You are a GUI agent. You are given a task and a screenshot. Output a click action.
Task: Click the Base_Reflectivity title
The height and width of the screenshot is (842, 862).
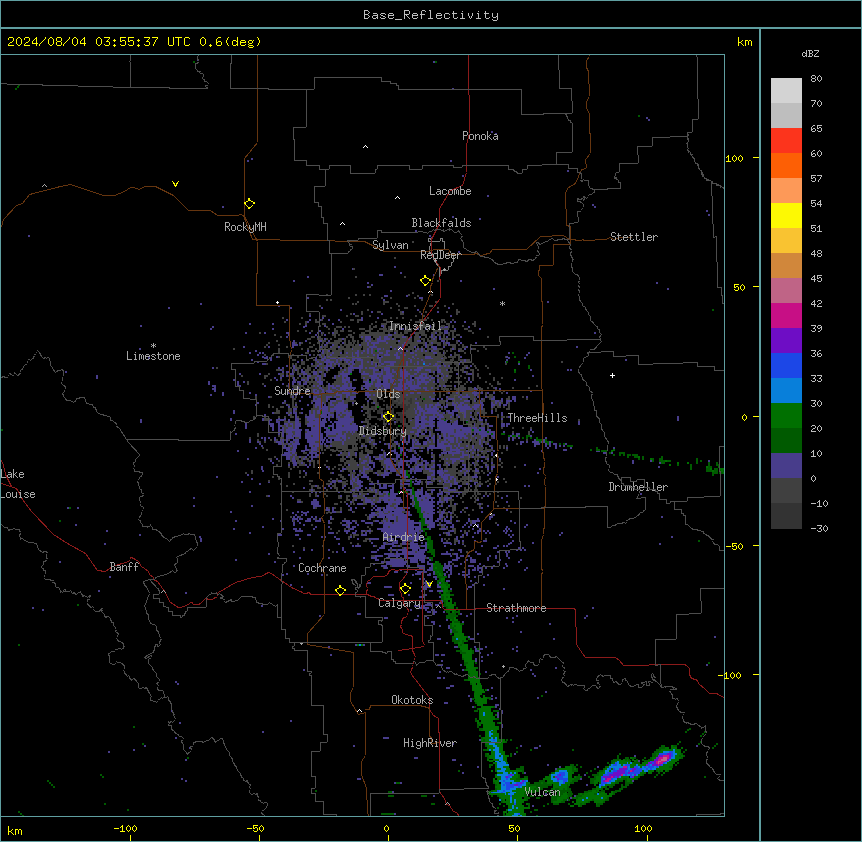[x=431, y=15]
